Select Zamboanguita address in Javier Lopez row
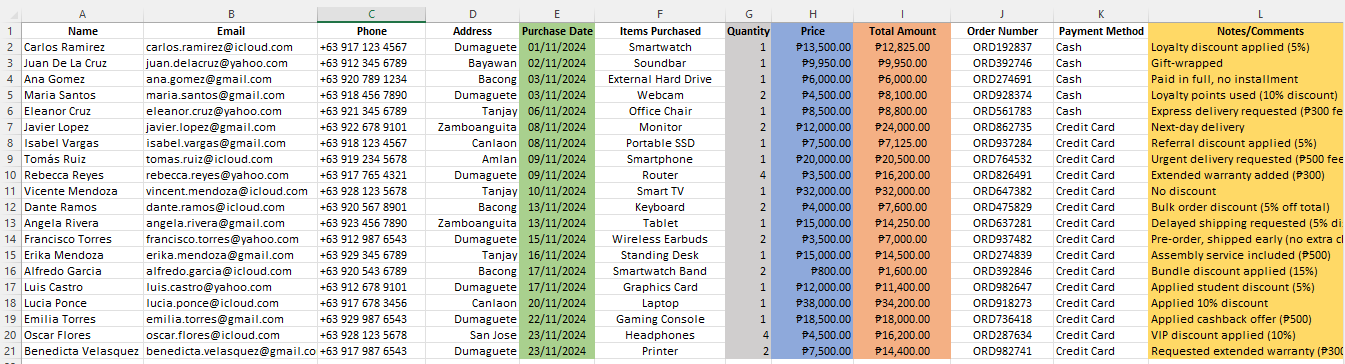 click(x=472, y=127)
